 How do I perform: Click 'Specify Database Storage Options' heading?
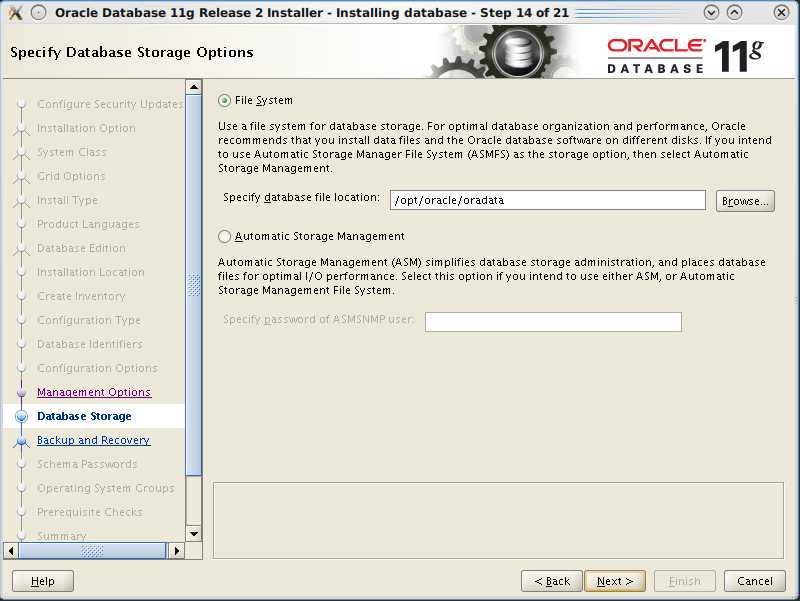pos(132,52)
